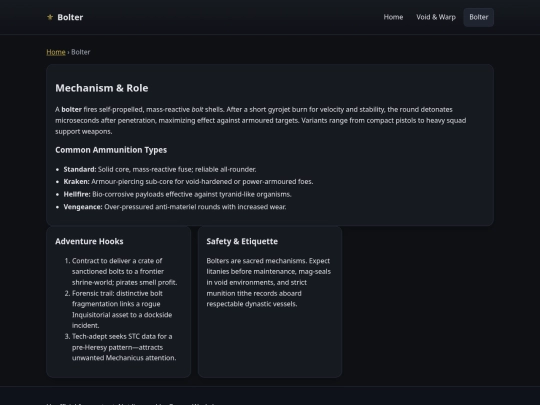The width and height of the screenshot is (540, 405).
Task: Select the Standard ammunition list item
Action: (x=160, y=169)
